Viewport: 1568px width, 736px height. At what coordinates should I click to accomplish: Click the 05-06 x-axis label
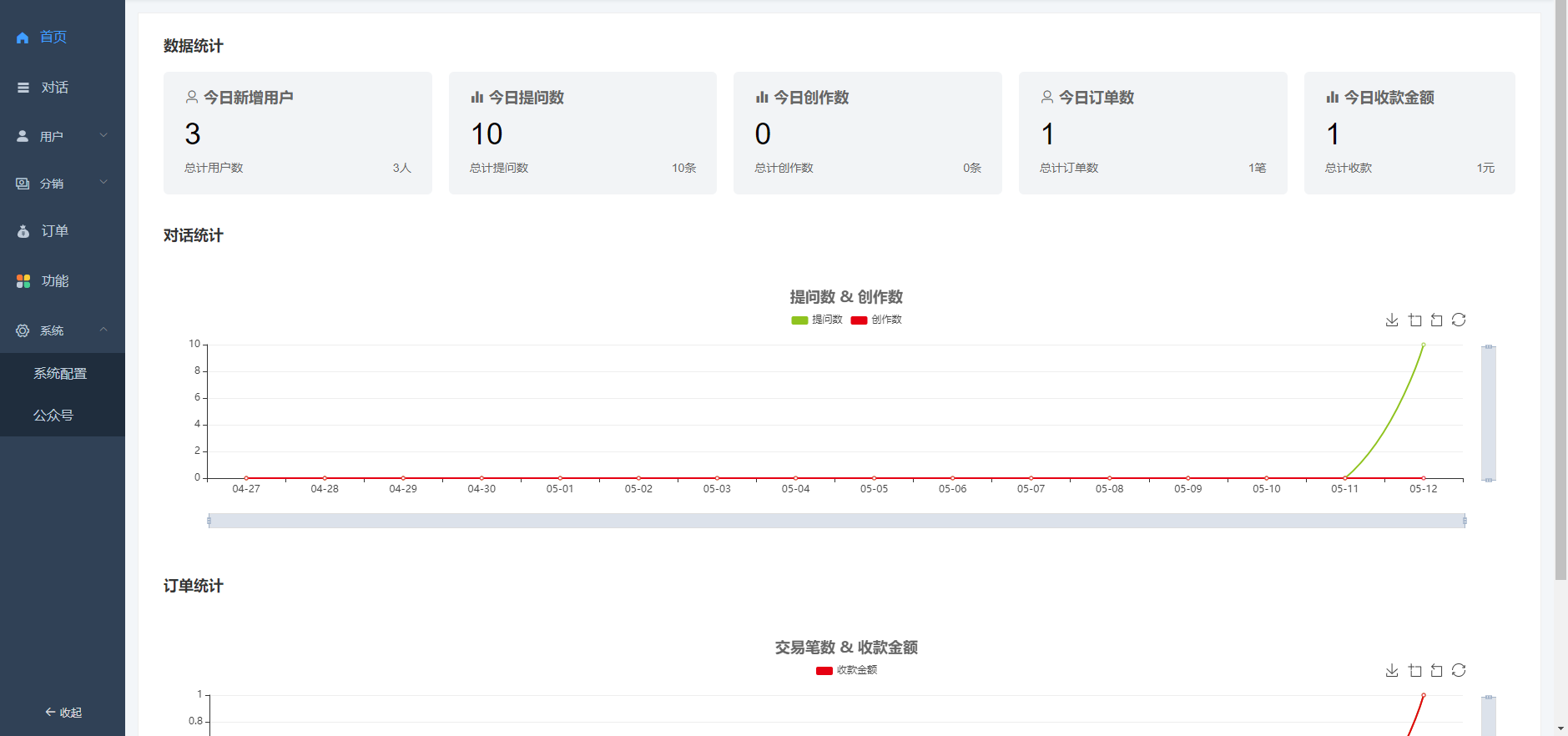pos(952,489)
